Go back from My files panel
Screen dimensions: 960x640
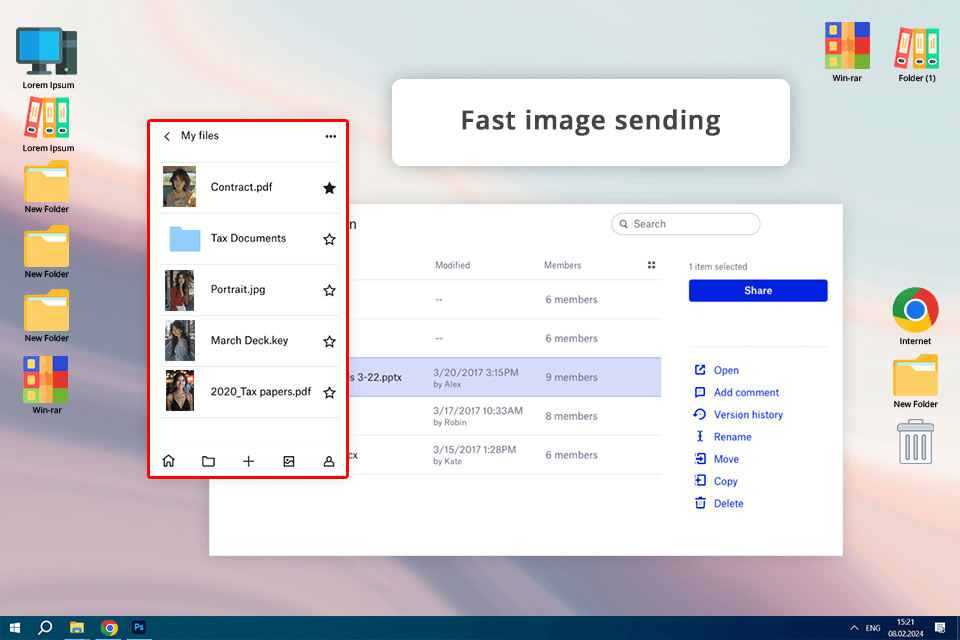pos(167,137)
